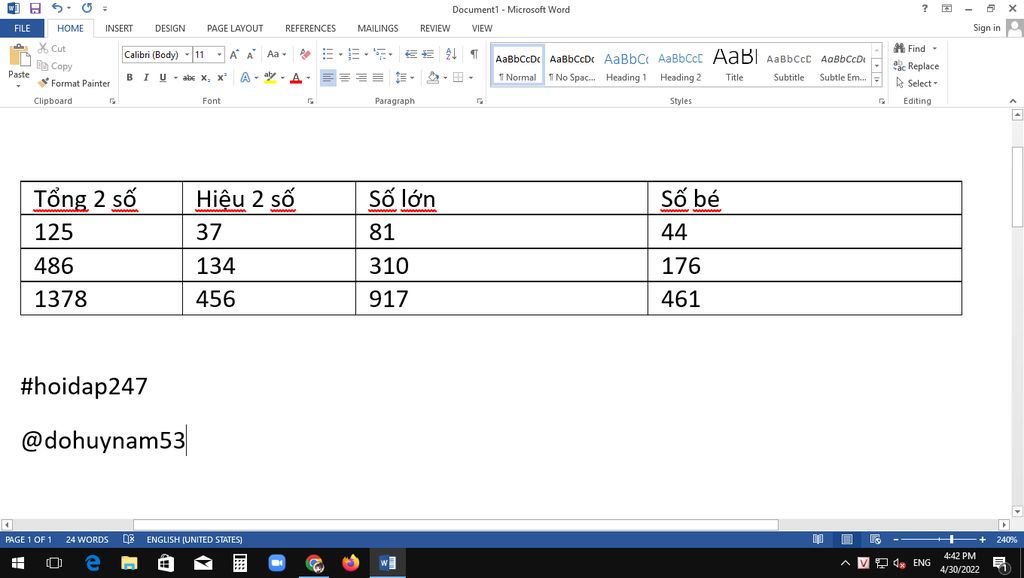1024x578 pixels.
Task: Expand the Styles gallery
Action: click(x=876, y=80)
